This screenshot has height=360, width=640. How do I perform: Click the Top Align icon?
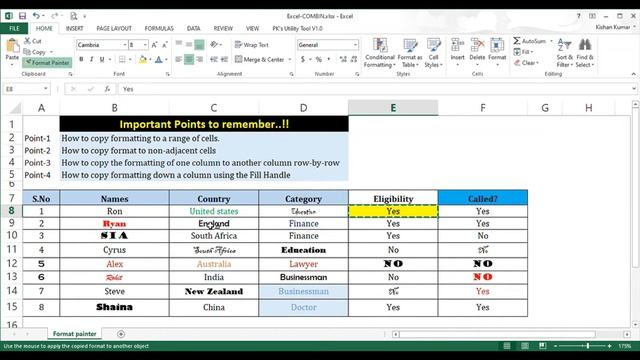[179, 44]
